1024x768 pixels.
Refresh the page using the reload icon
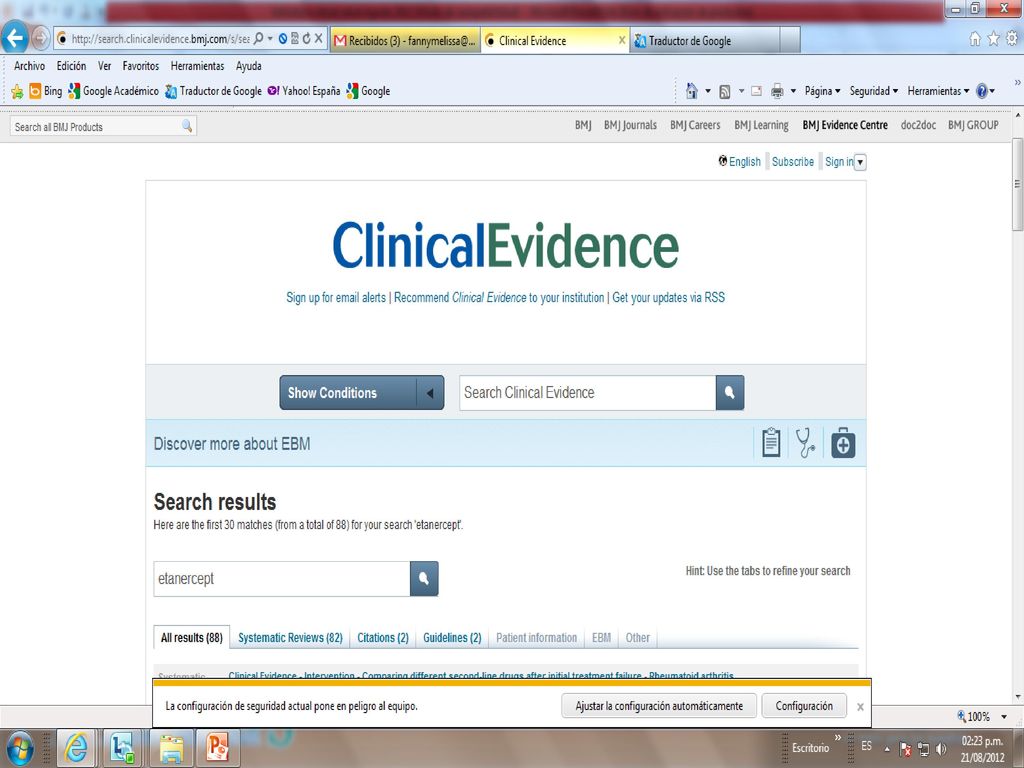coord(306,39)
